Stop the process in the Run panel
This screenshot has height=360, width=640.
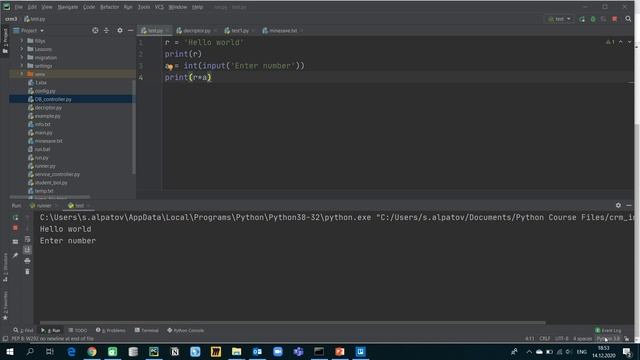tap(16, 228)
